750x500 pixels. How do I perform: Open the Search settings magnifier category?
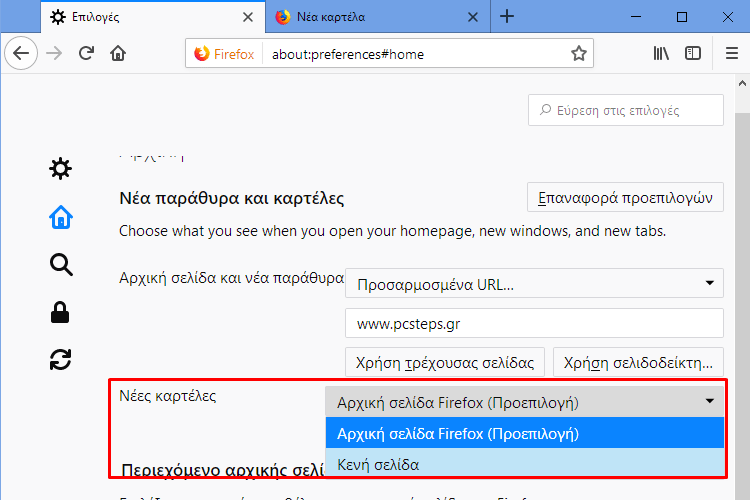click(61, 265)
